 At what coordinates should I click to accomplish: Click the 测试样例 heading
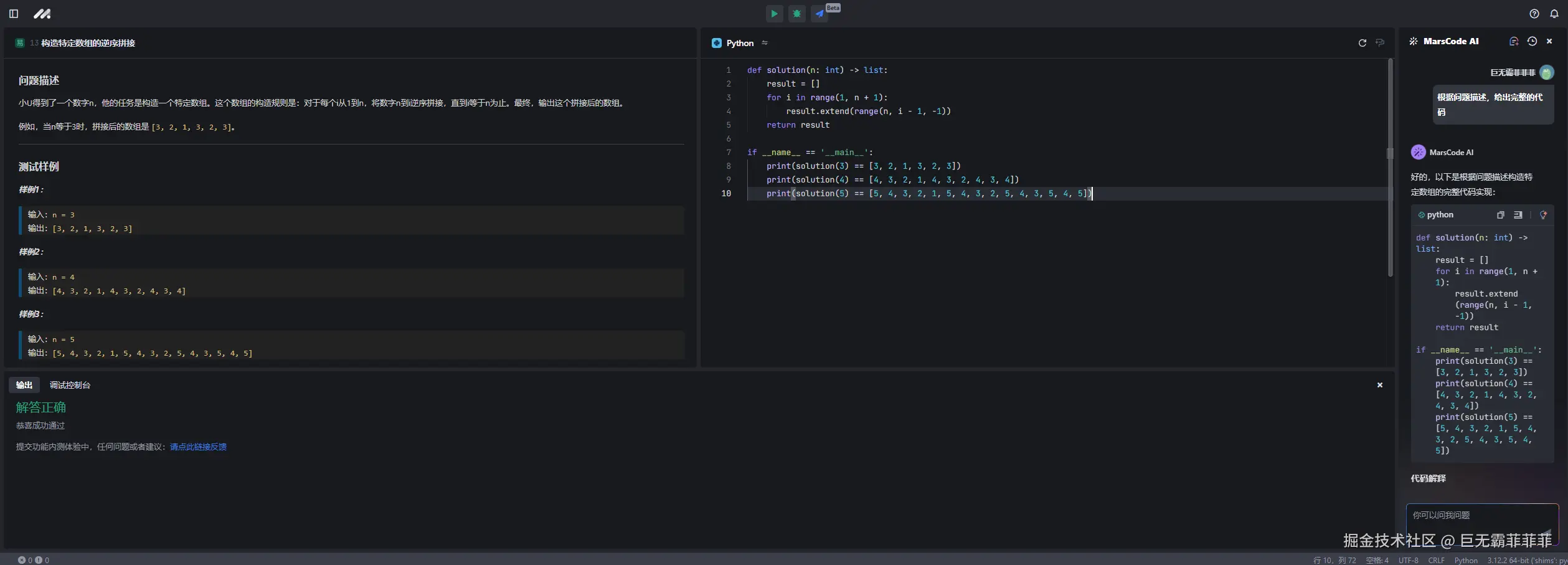click(39, 166)
